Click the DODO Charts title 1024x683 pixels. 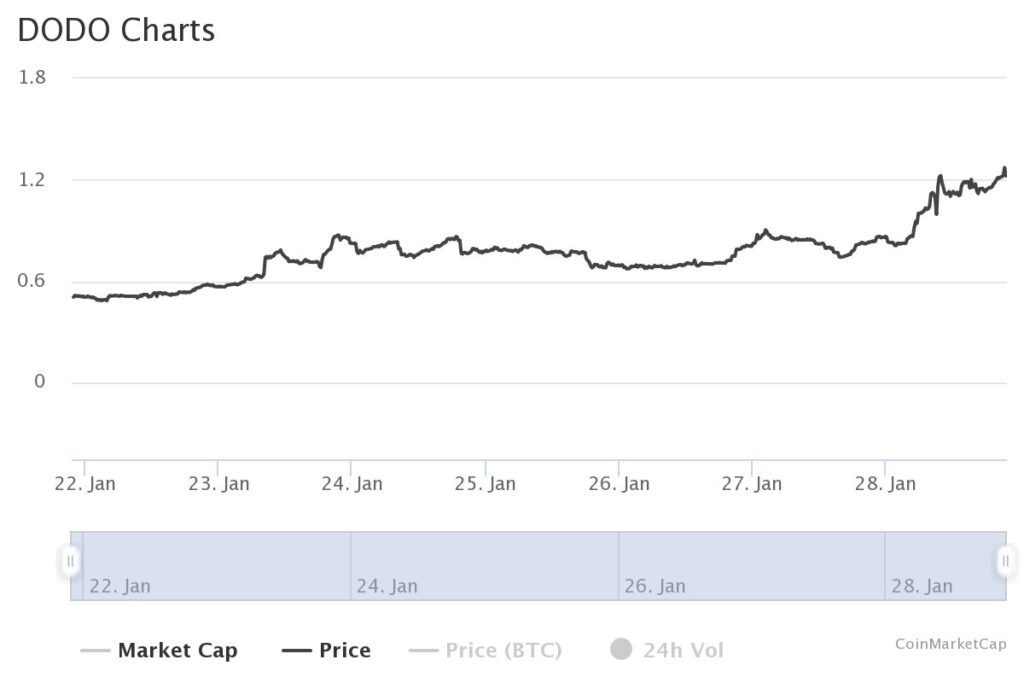116,30
